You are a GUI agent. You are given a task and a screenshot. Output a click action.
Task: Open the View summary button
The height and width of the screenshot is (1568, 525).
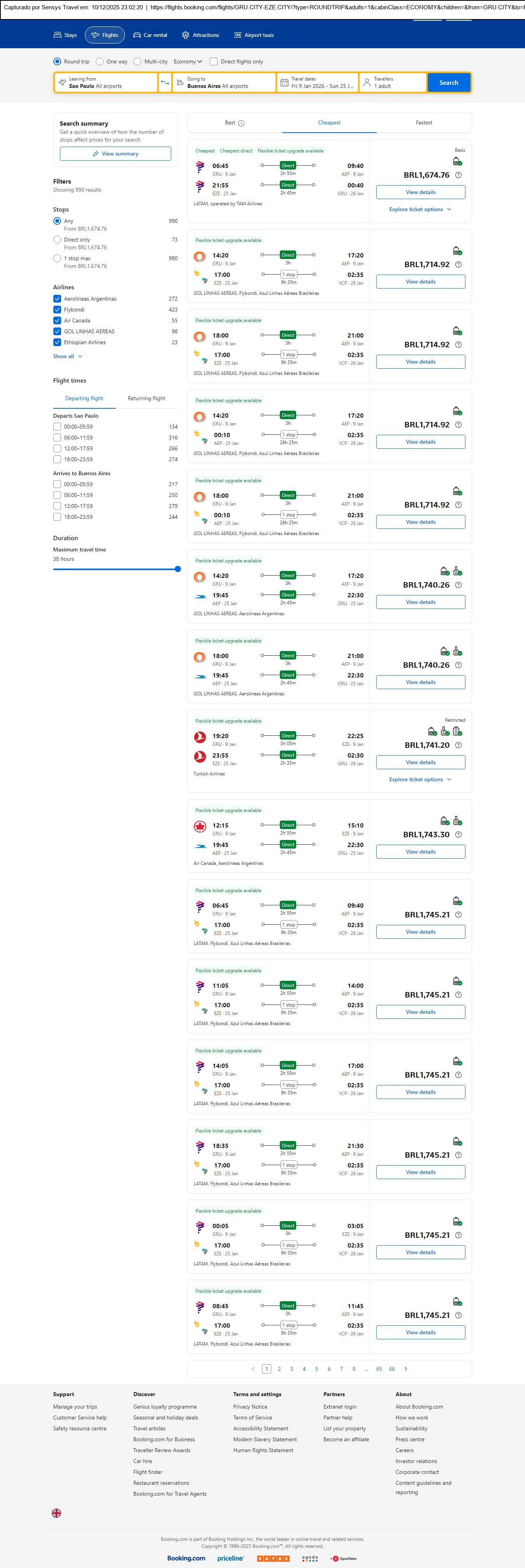115,154
